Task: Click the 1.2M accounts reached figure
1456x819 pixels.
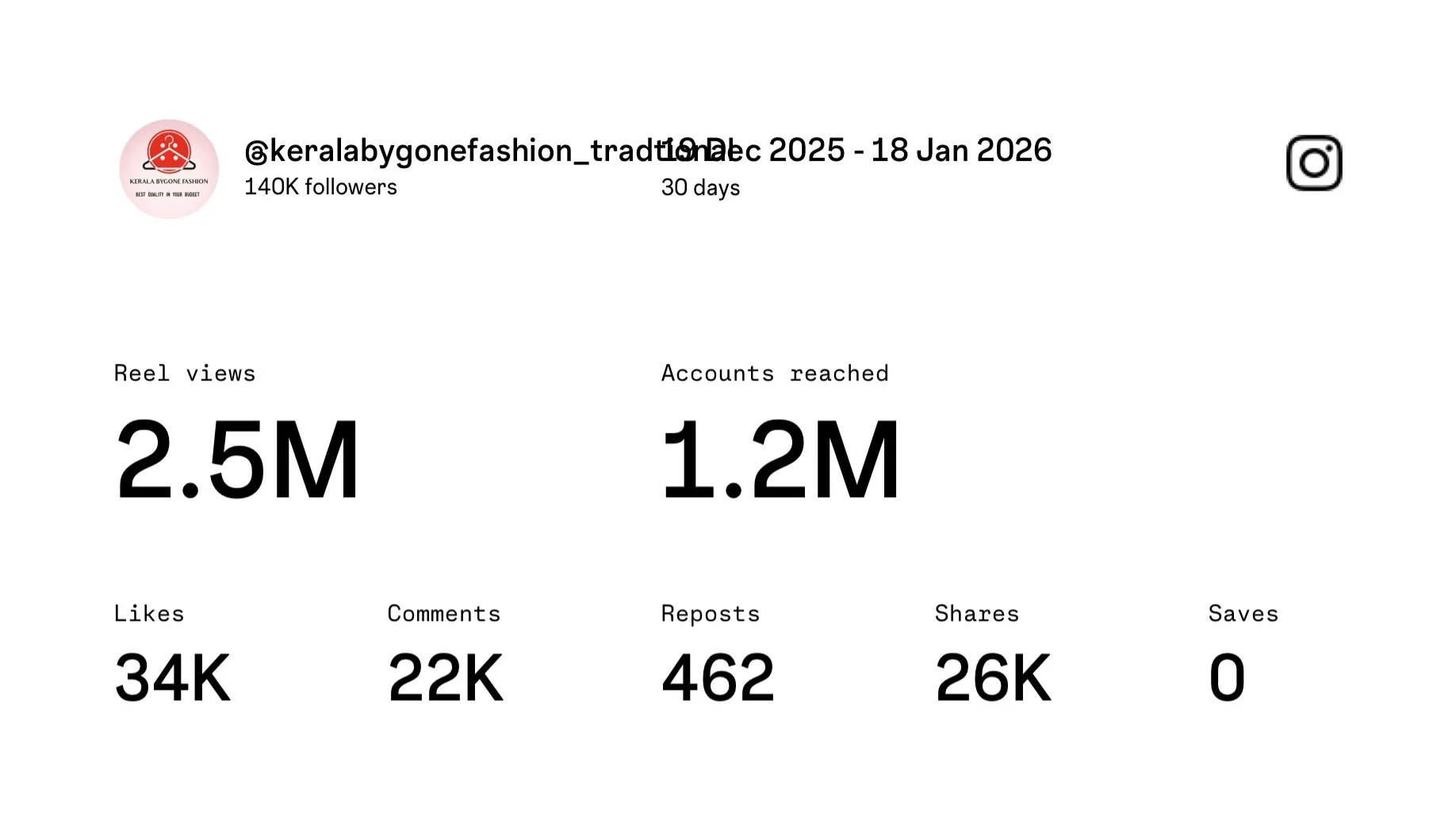Action: [780, 460]
